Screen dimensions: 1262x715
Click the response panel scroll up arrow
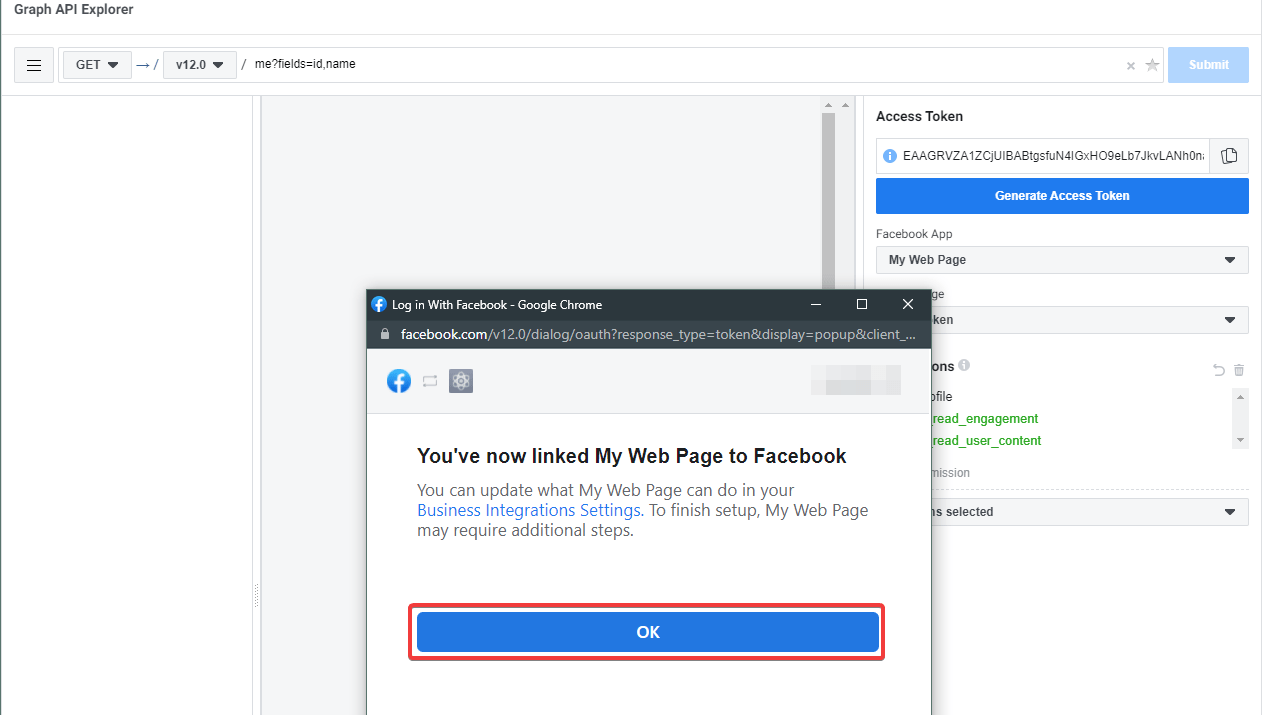(x=828, y=105)
